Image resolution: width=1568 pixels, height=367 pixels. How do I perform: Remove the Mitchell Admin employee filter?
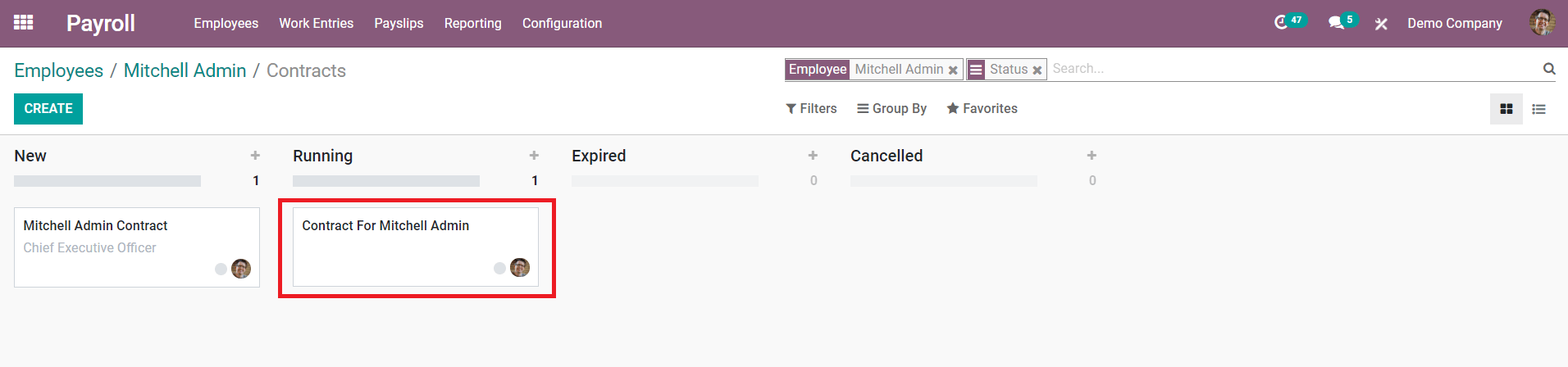pyautogui.click(x=953, y=70)
